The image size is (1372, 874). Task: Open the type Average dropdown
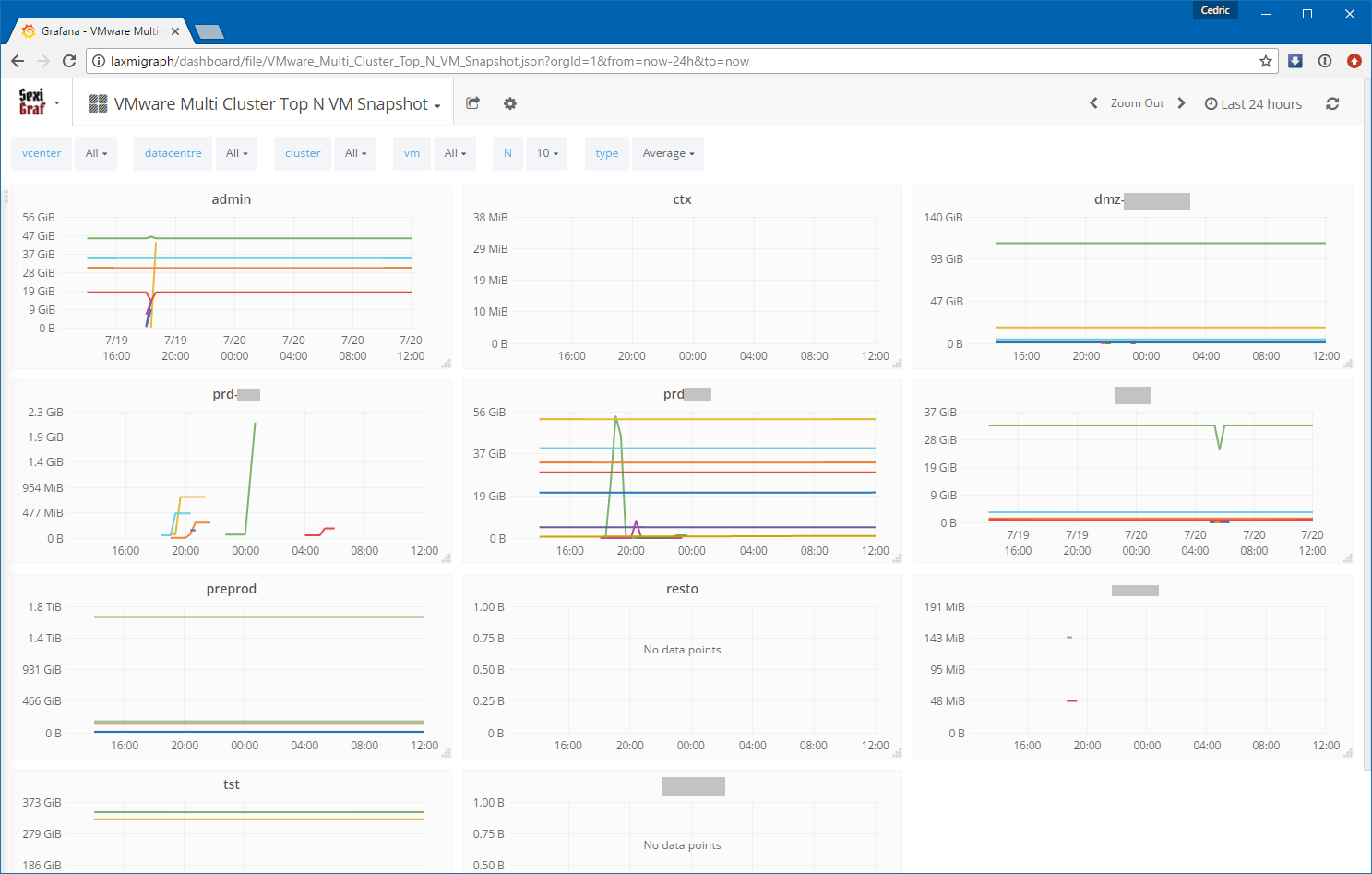point(668,153)
